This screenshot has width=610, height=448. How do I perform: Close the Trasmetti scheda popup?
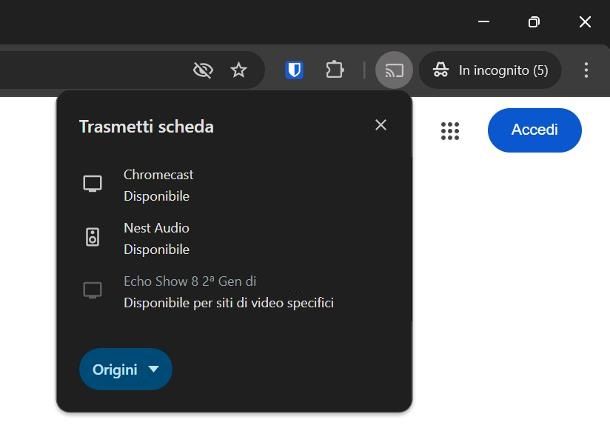(381, 125)
